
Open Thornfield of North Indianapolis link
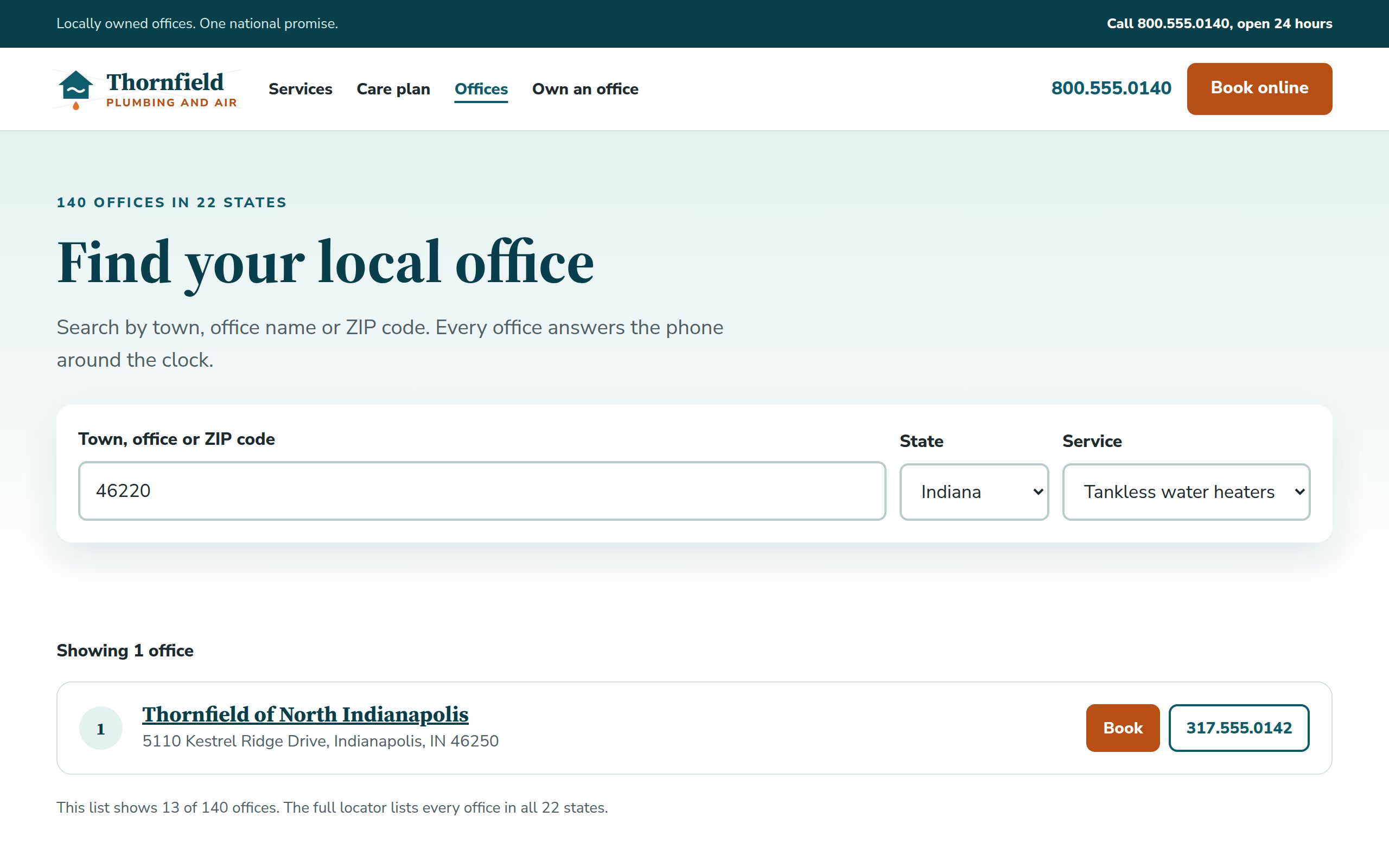tap(305, 714)
